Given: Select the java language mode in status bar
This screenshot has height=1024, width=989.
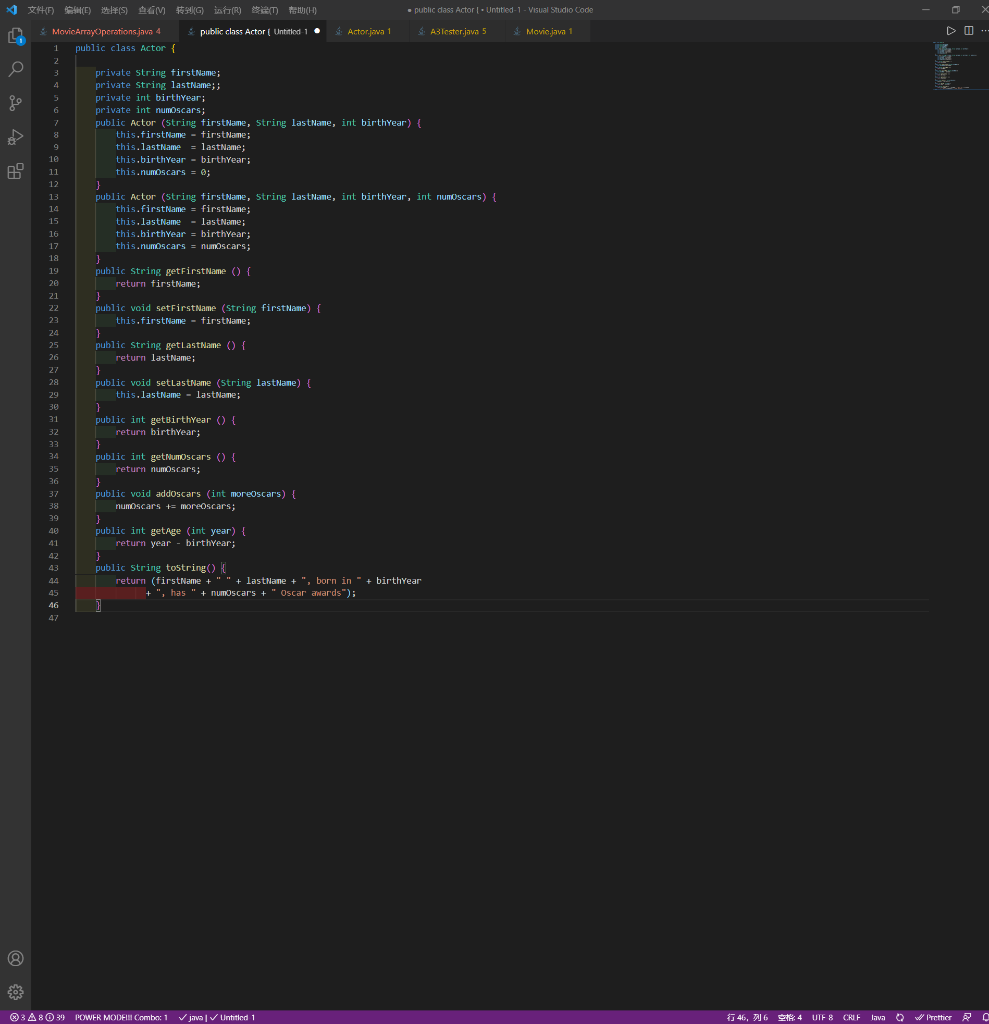Looking at the screenshot, I should tap(878, 1017).
